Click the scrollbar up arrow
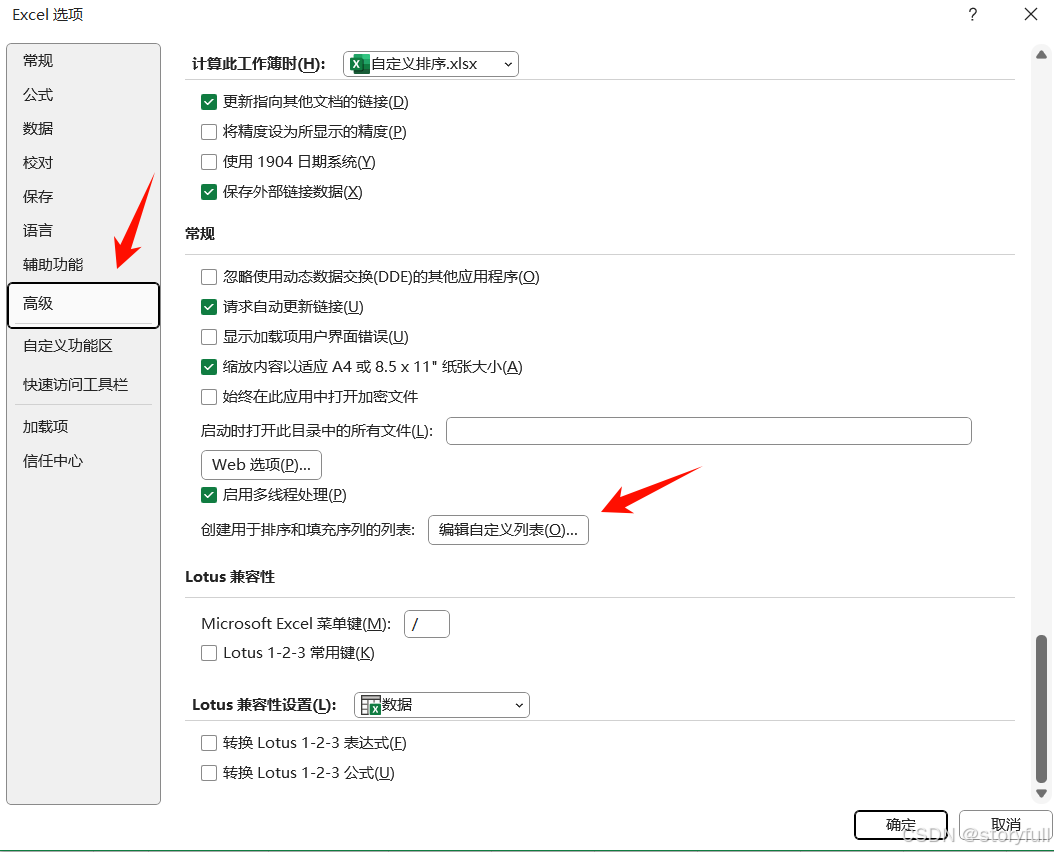Image resolution: width=1054 pixels, height=852 pixels. coord(1041,55)
